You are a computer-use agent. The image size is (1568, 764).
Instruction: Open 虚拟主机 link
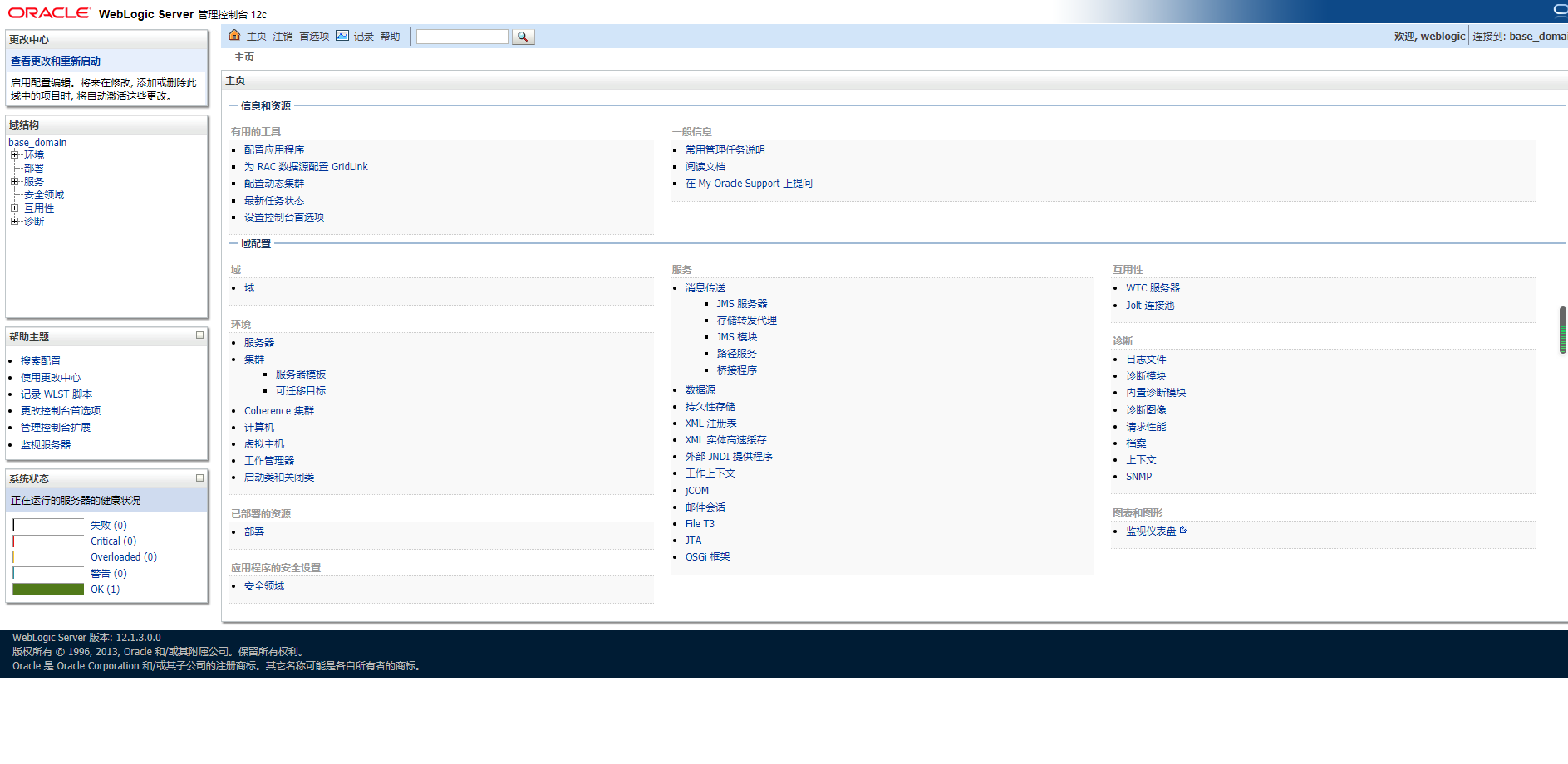click(264, 444)
